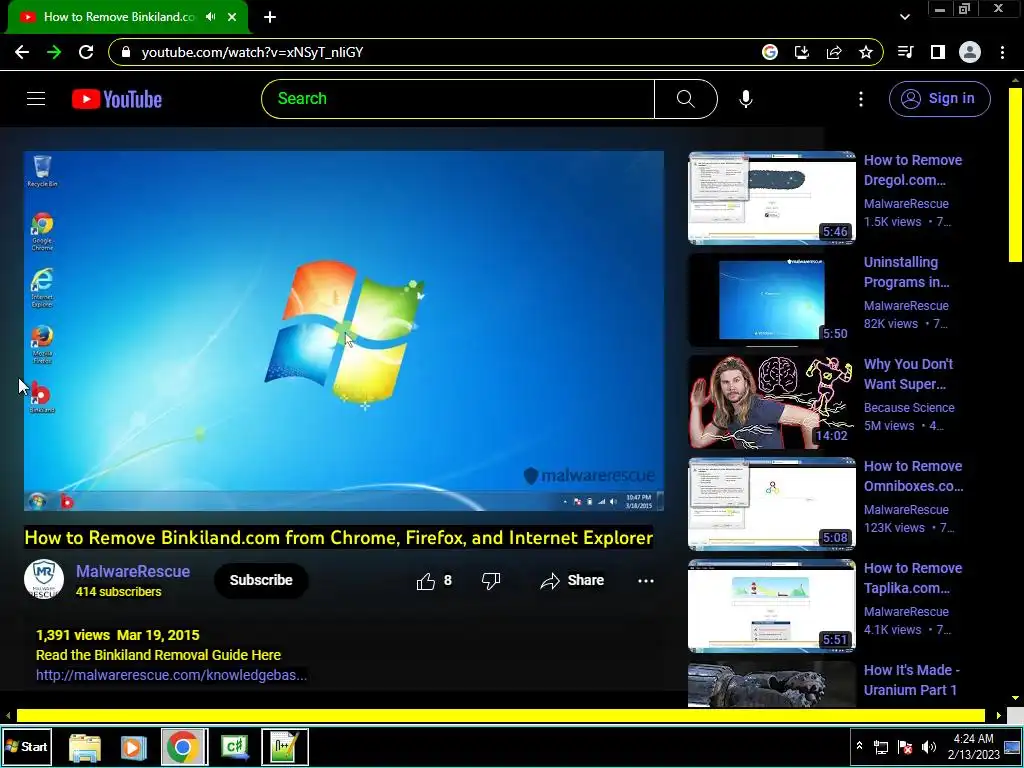Open Uninstalling Programs in... title link
This screenshot has height=768, width=1024.
click(906, 272)
